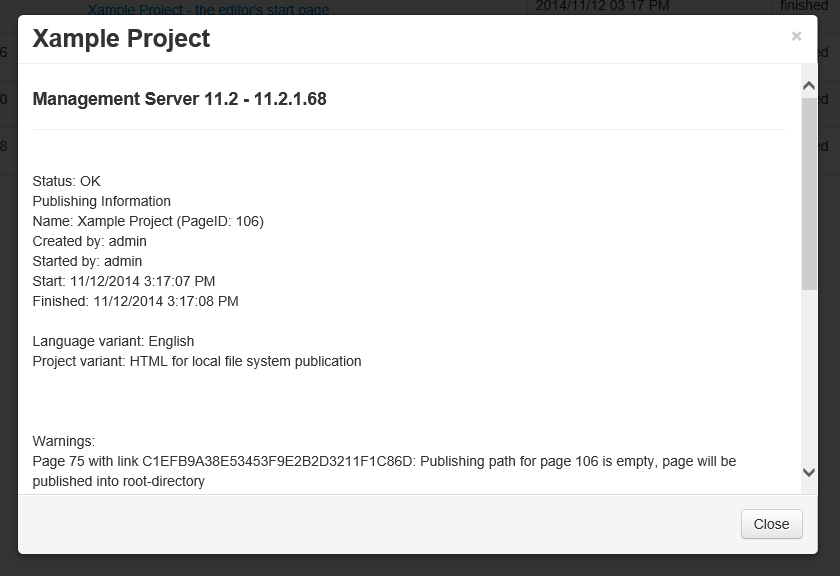This screenshot has width=840, height=576.
Task: Click the dialog's vertical scrollbar thumb
Action: 809,194
